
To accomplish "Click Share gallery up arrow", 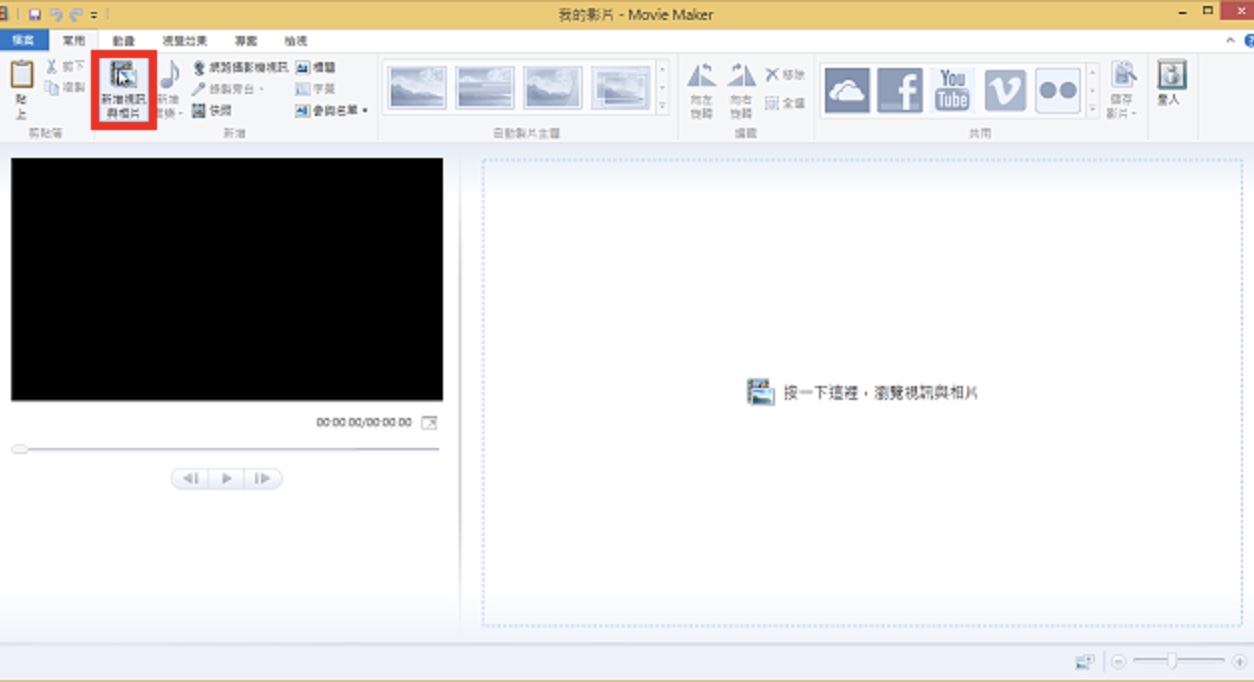I will point(1093,71).
